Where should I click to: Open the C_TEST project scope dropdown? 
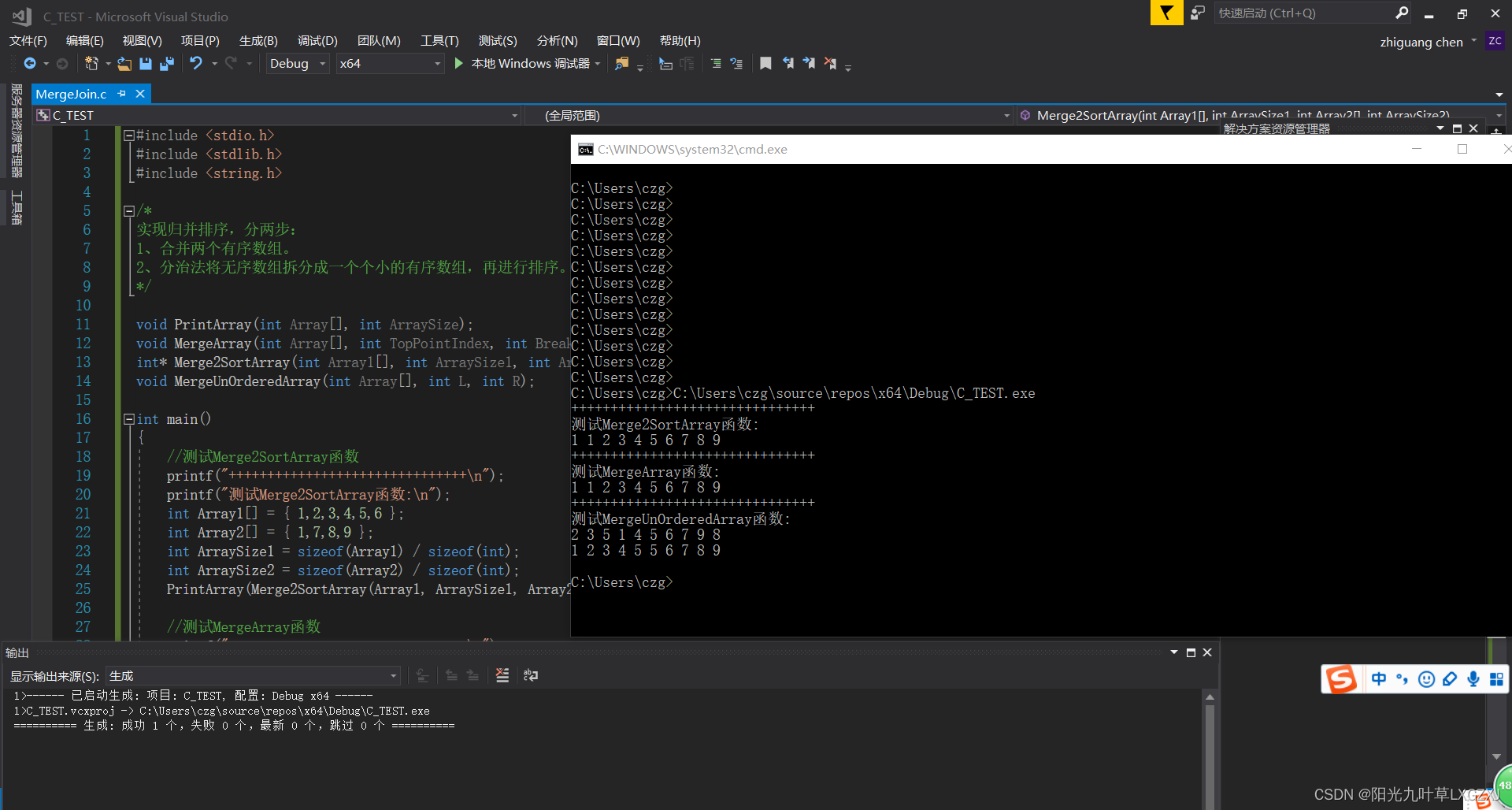click(277, 115)
